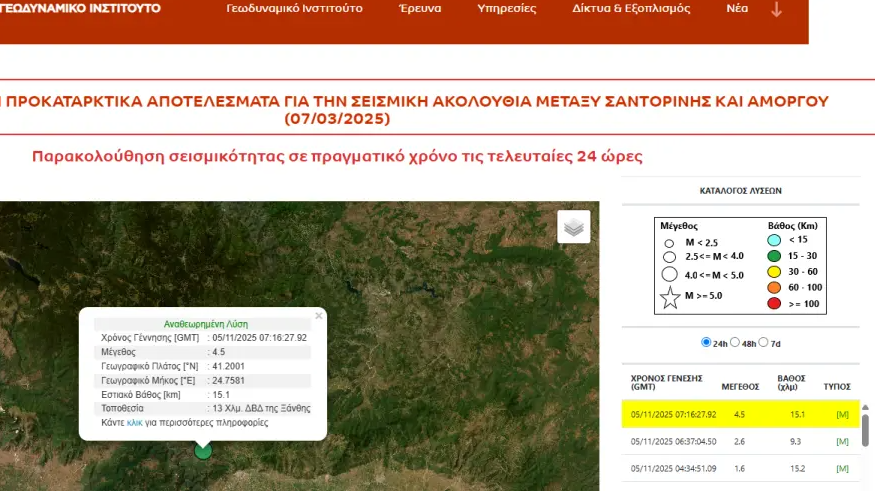Select the 7d time range
875x491 pixels.
[x=764, y=342]
